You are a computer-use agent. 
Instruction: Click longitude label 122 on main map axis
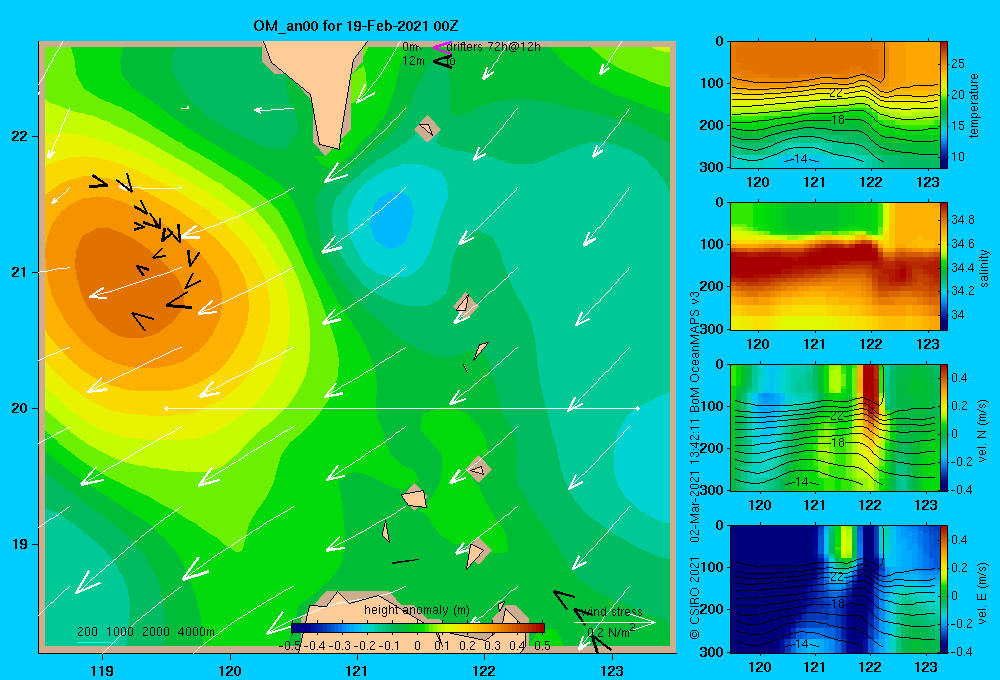point(485,670)
